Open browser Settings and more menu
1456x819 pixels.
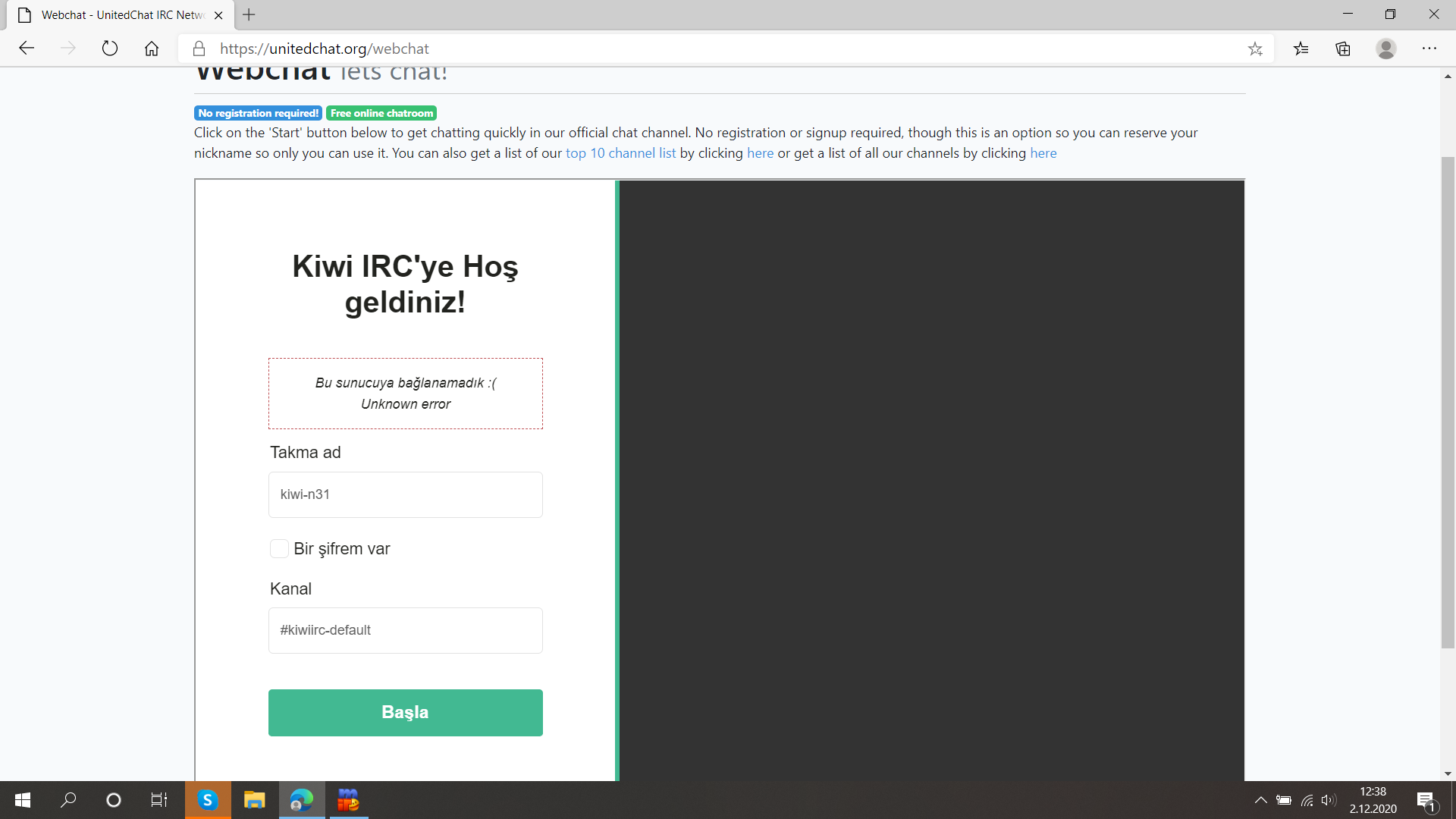coord(1429,49)
